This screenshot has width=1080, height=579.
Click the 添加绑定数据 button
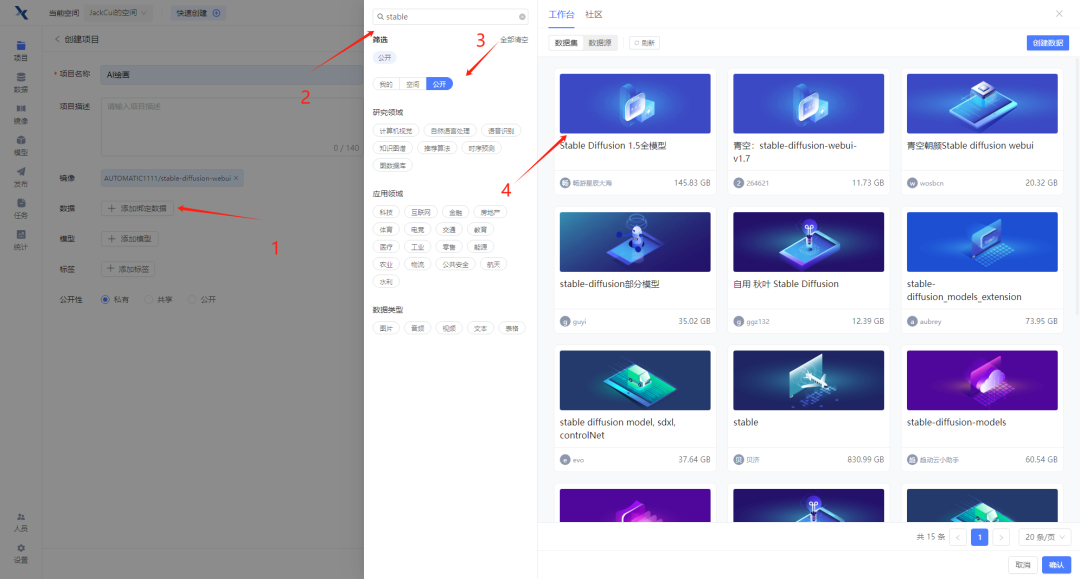137,209
